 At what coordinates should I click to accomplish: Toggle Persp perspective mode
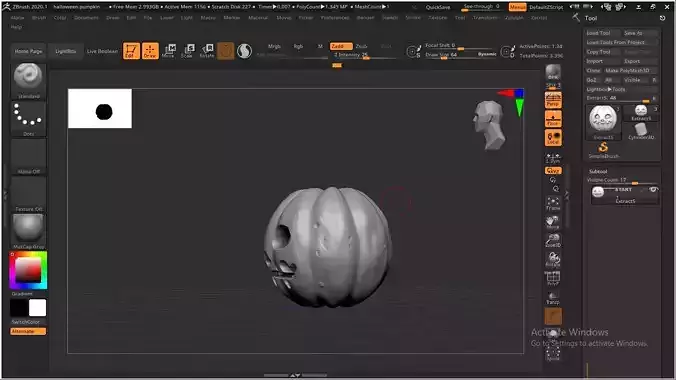[x=553, y=100]
